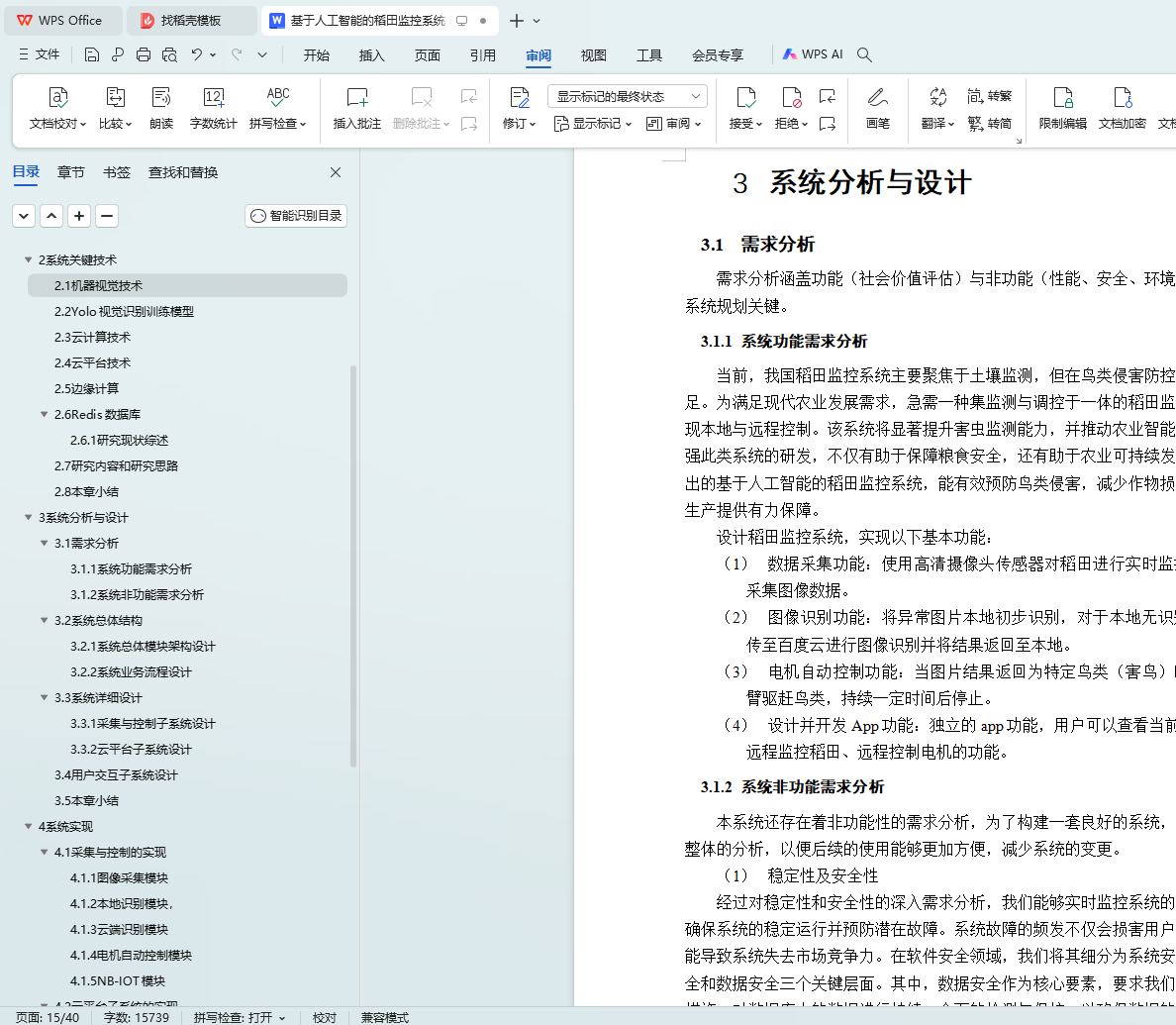Image resolution: width=1176 pixels, height=1025 pixels.
Task: Jump to 3.1.2系统非功能需求分析 heading
Action: (137, 594)
